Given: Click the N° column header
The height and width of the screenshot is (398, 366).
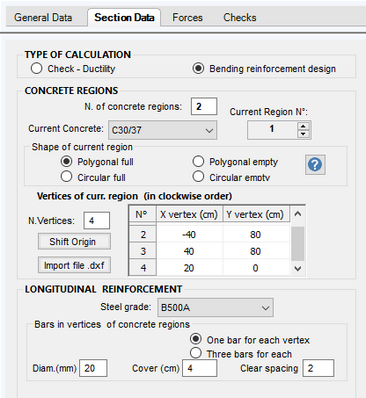Looking at the screenshot, I should [143, 214].
